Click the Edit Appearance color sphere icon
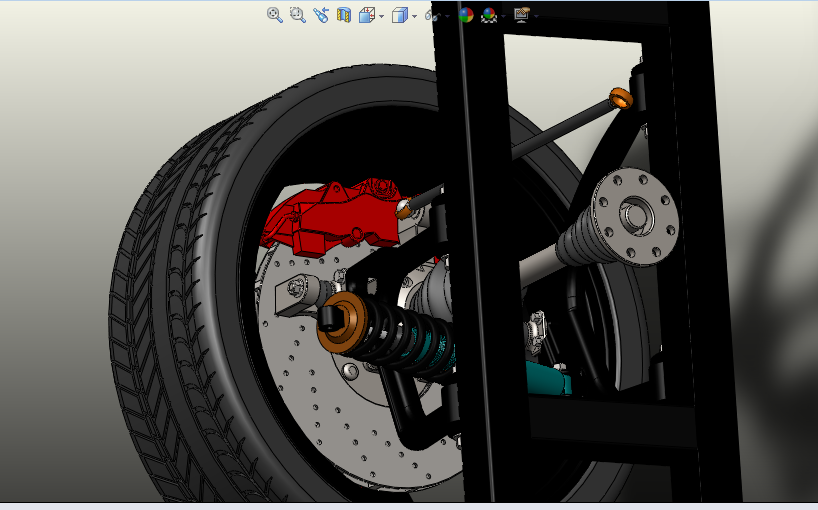The width and height of the screenshot is (818, 510). click(466, 15)
